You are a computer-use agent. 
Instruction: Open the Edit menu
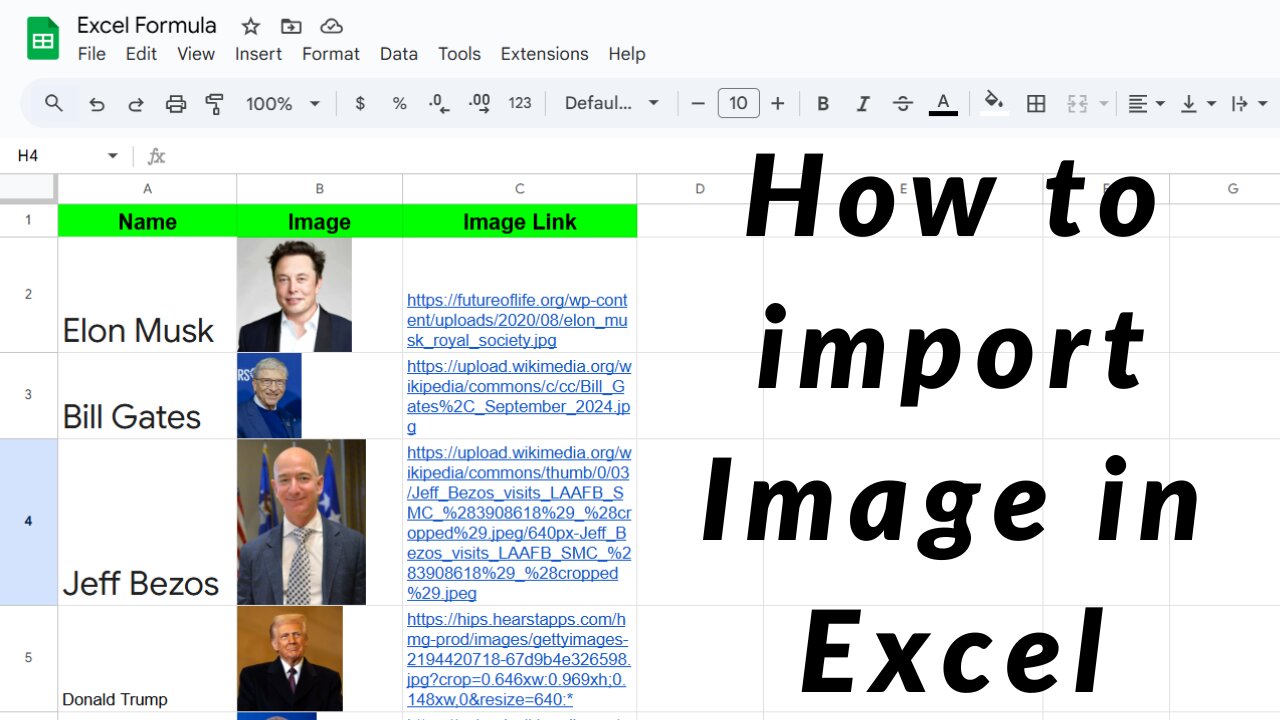coord(141,54)
